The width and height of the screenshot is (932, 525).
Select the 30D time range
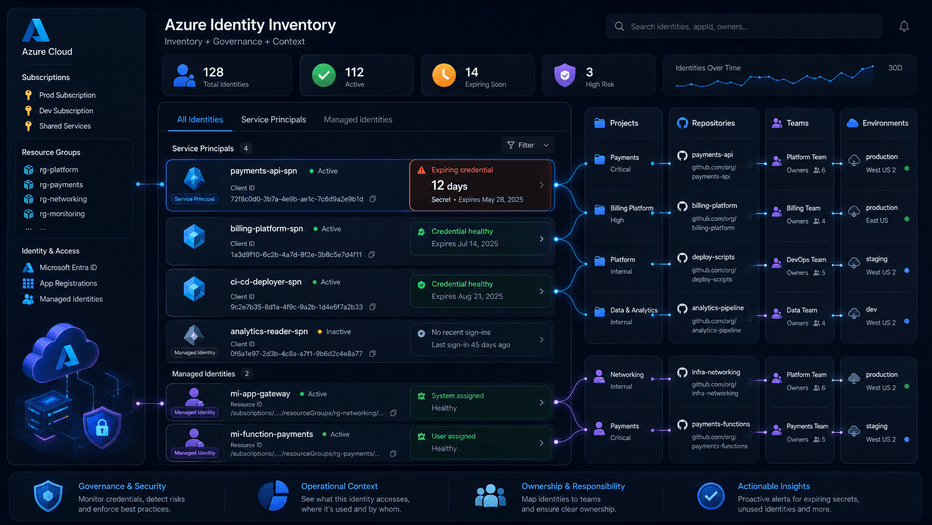click(x=895, y=68)
